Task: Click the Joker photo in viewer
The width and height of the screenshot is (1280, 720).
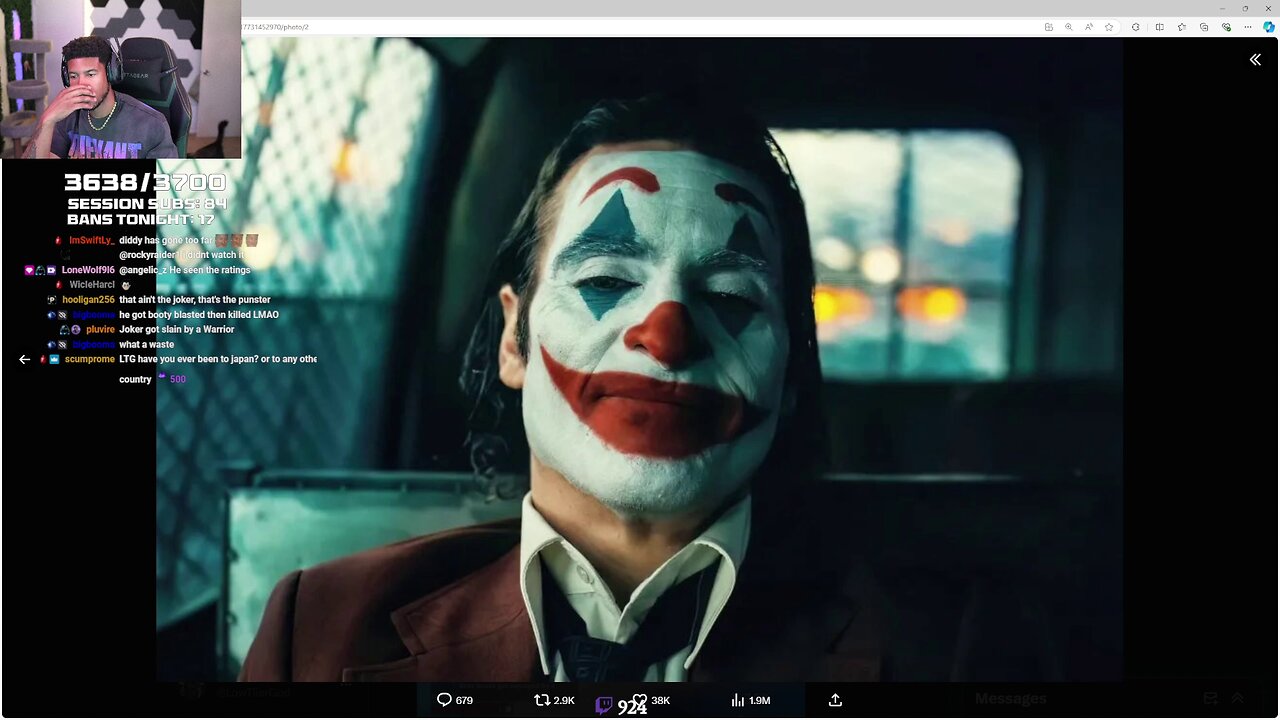Action: (640, 360)
